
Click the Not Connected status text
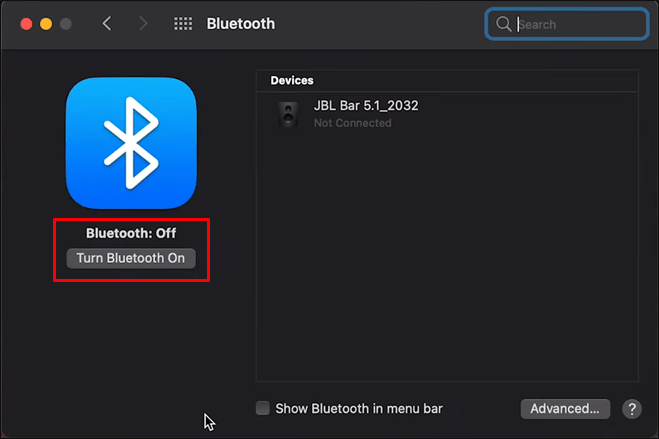[x=353, y=123]
